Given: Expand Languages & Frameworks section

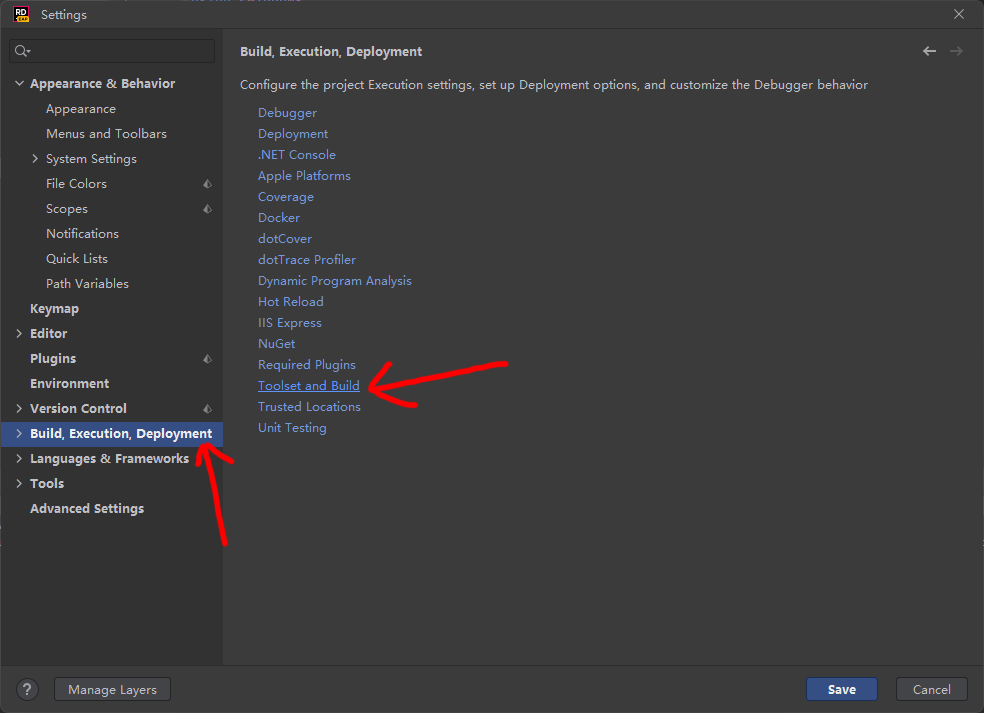Looking at the screenshot, I should pos(19,459).
